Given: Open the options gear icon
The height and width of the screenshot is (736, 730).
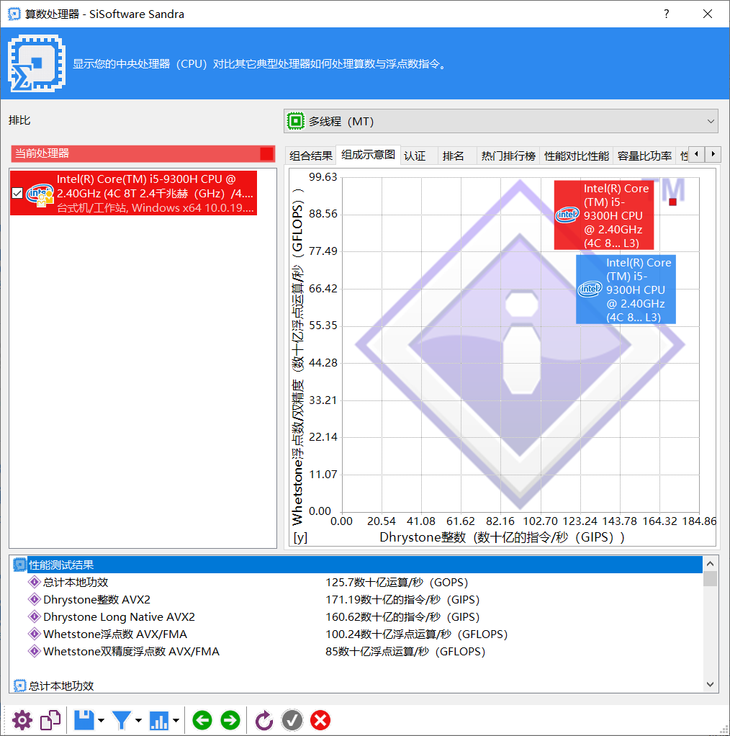Looking at the screenshot, I should click(22, 720).
